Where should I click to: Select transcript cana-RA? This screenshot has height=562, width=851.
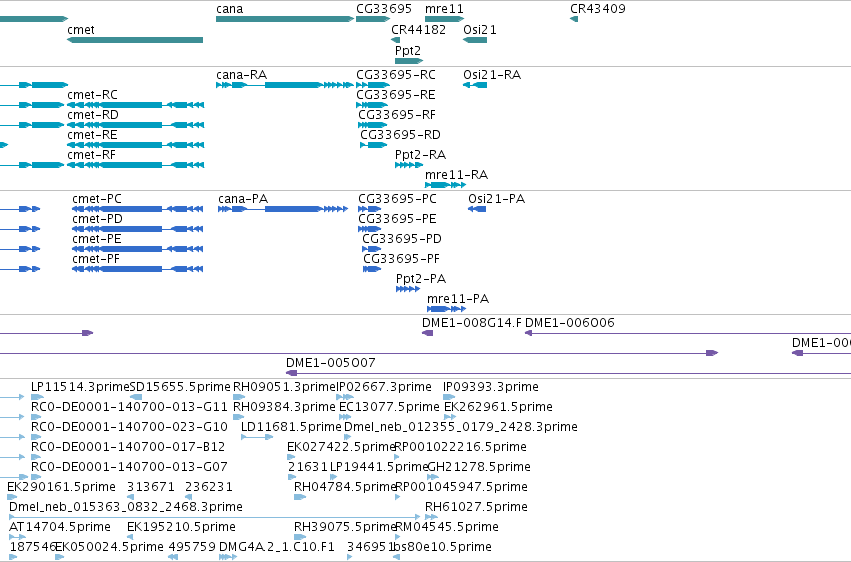pos(285,85)
